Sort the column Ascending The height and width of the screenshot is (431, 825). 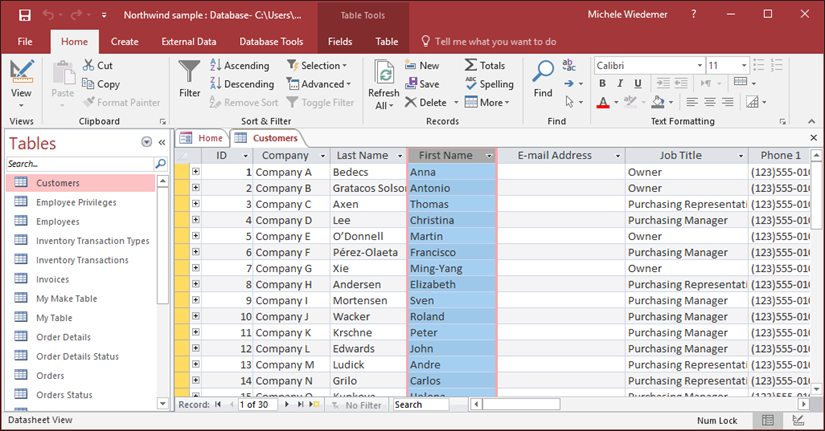(240, 65)
